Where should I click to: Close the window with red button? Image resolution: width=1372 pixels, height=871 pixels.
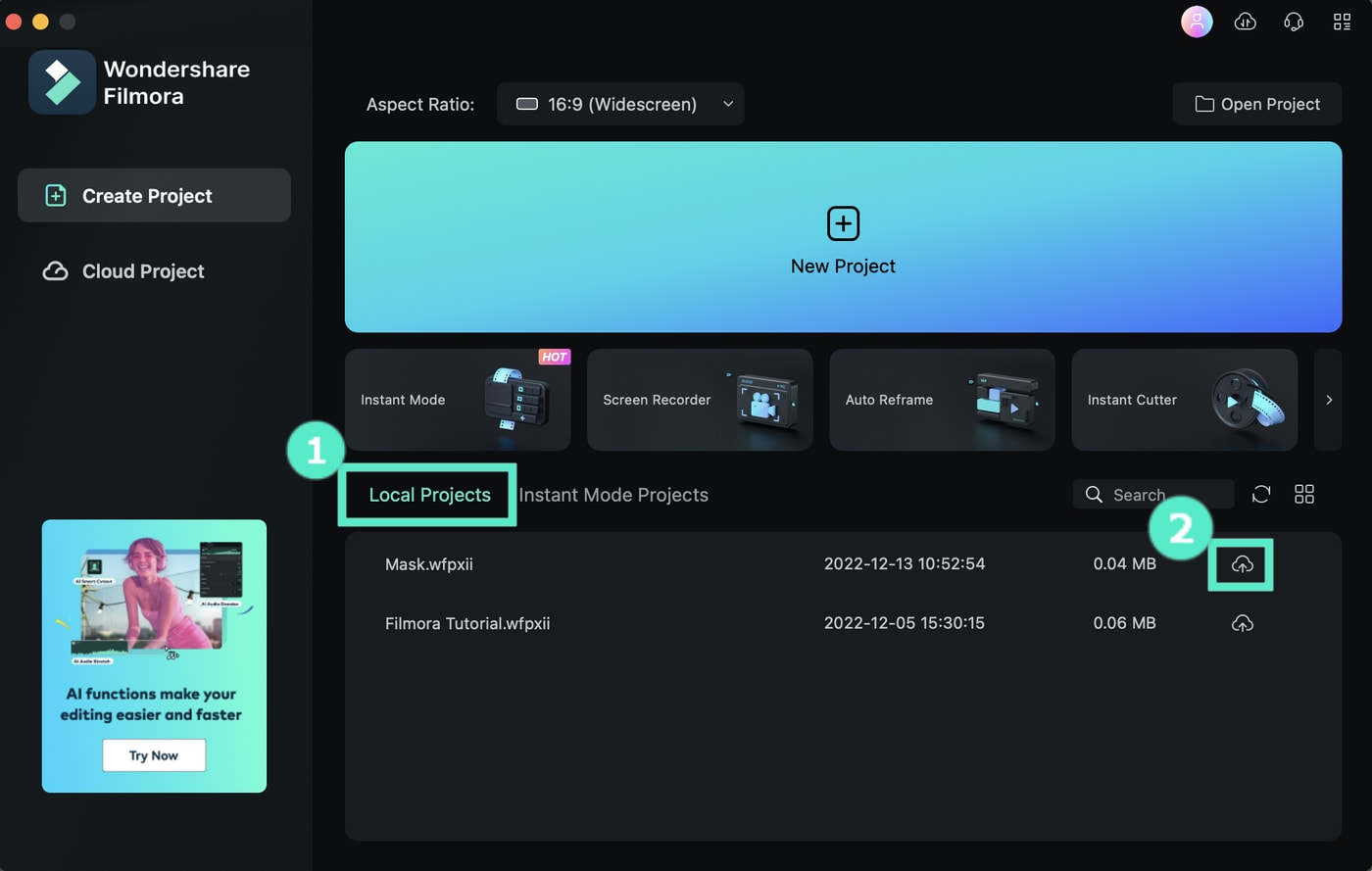[14, 22]
